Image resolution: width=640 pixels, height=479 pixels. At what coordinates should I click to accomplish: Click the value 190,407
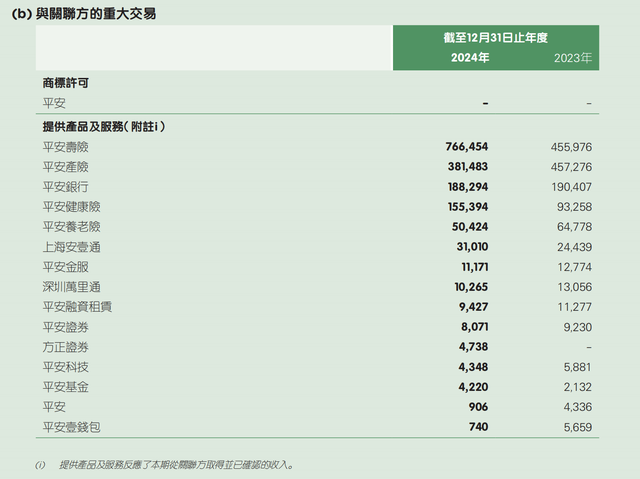point(571,187)
